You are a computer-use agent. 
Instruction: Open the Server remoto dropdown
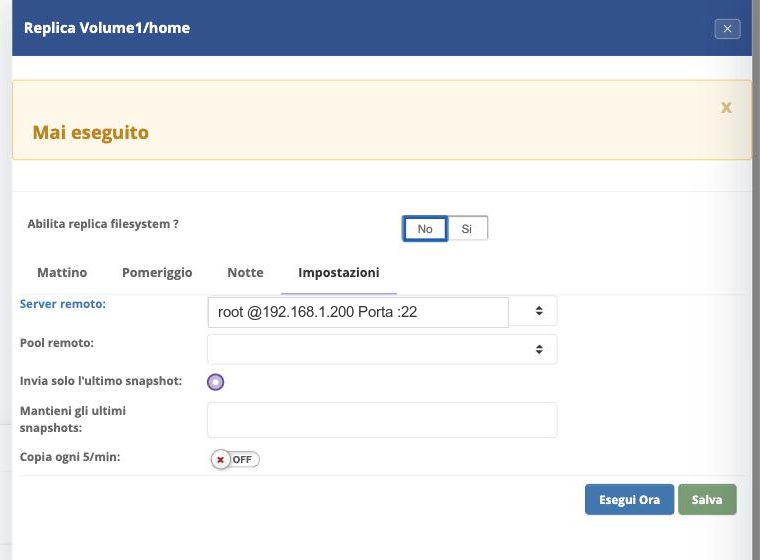pyautogui.click(x=382, y=311)
